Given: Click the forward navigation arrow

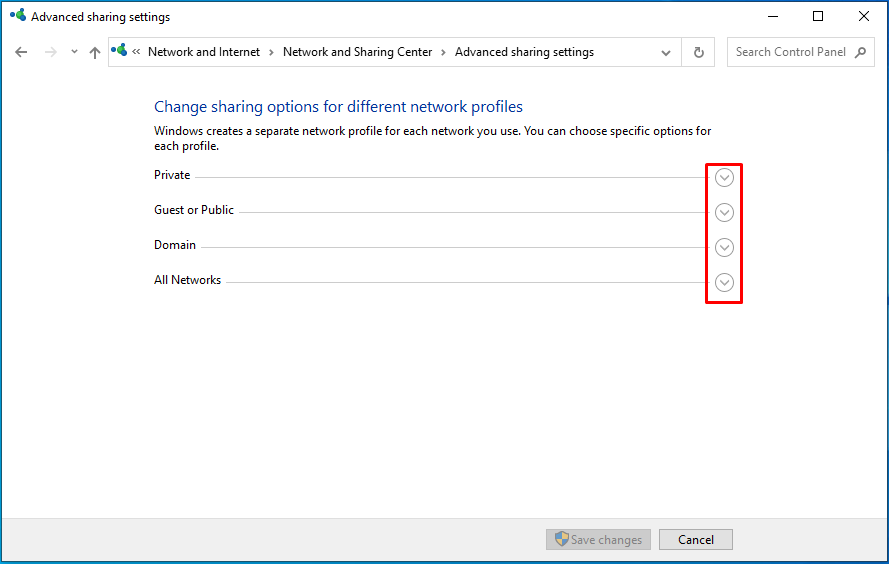Looking at the screenshot, I should pyautogui.click(x=50, y=52).
